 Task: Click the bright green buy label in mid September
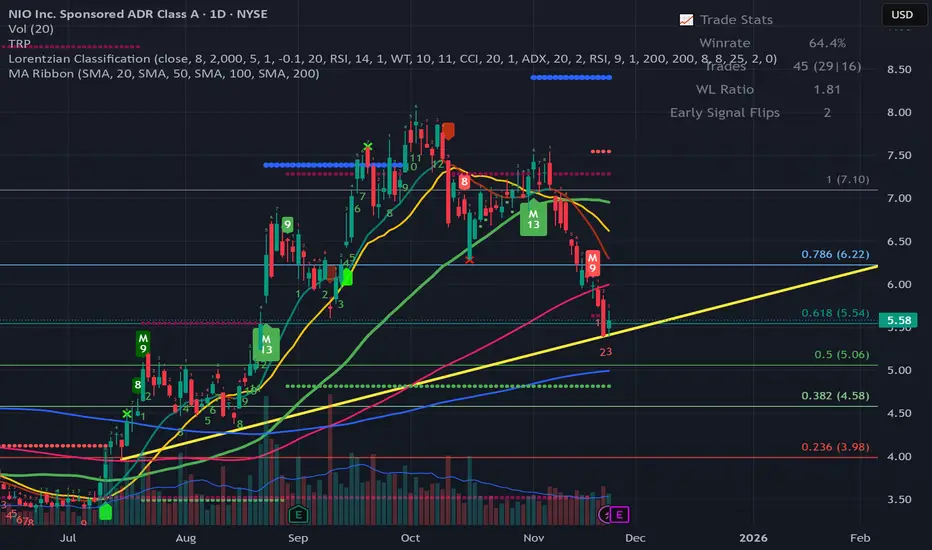[347, 277]
